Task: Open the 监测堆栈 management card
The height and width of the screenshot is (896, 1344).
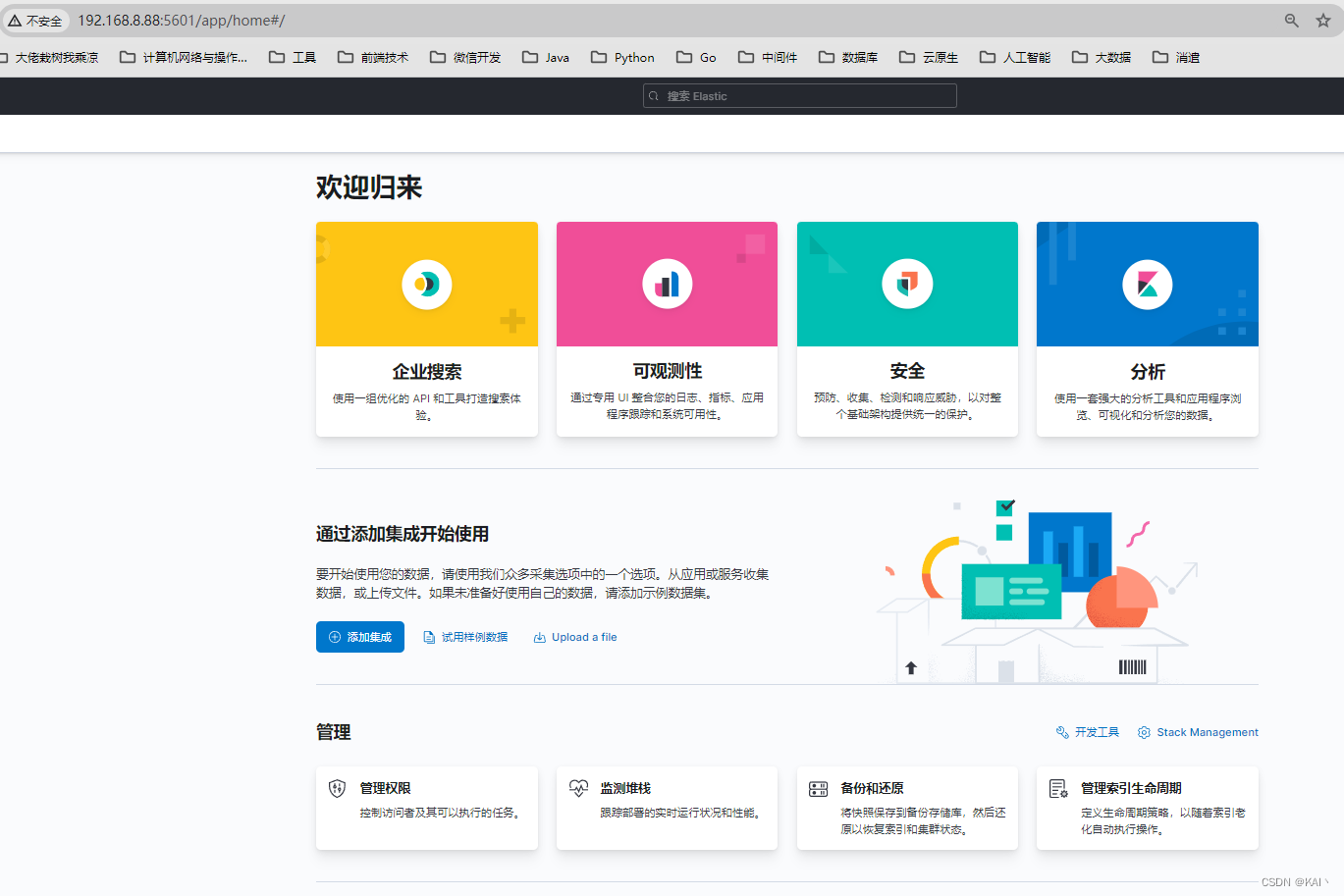Action: pyautogui.click(x=668, y=808)
